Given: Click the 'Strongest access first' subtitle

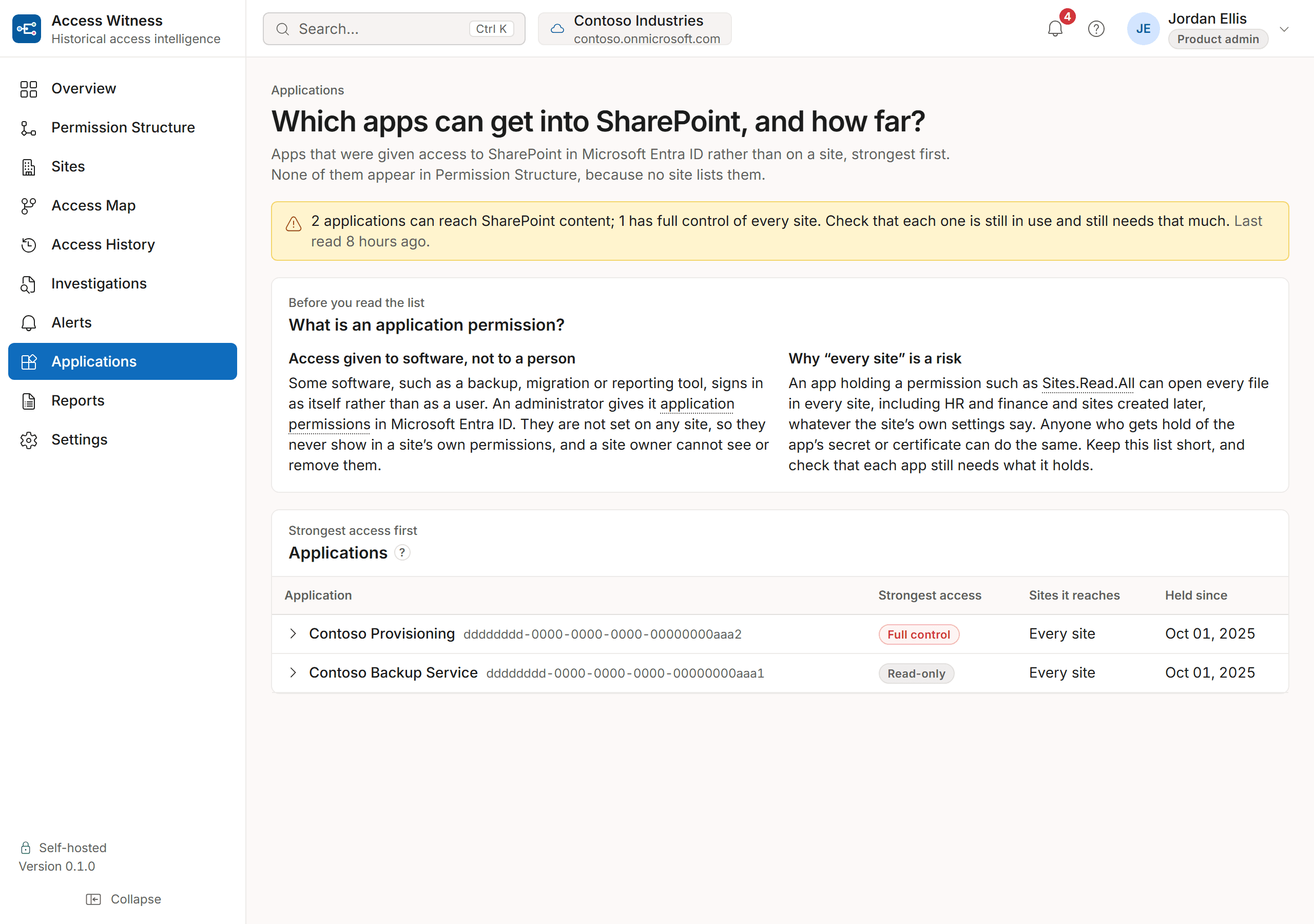Looking at the screenshot, I should click(x=353, y=531).
